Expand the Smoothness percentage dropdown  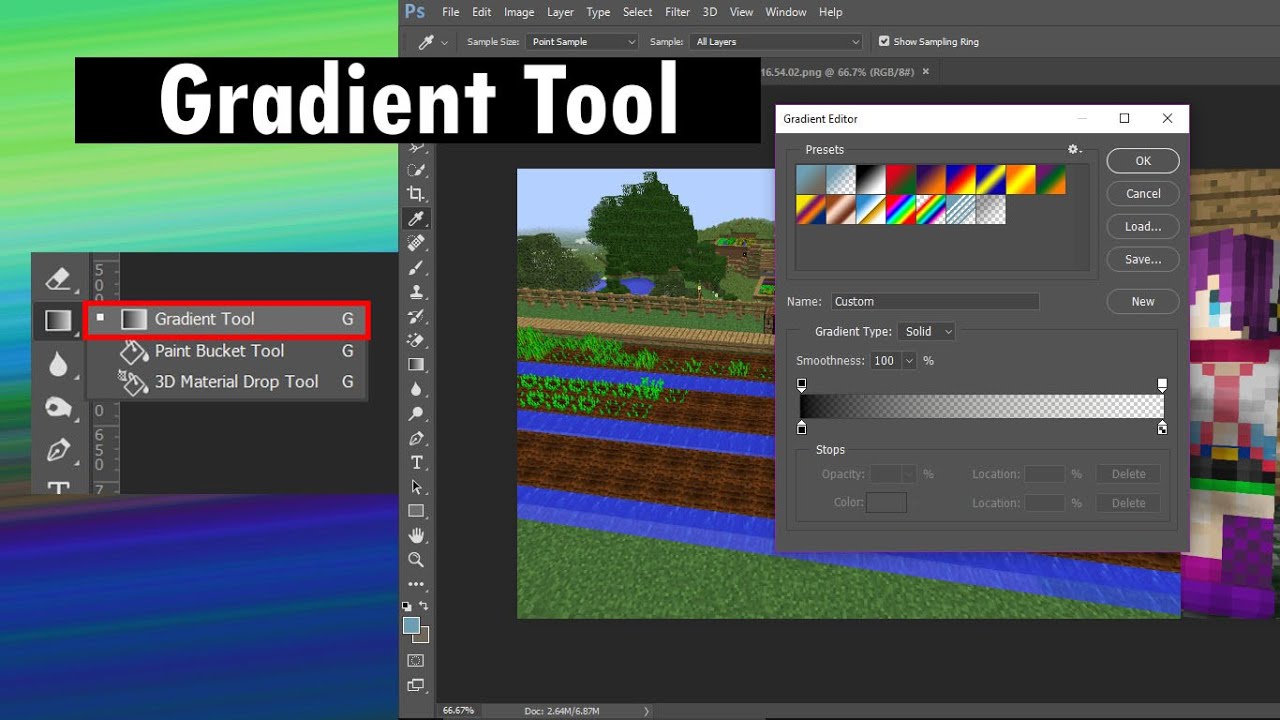(909, 361)
